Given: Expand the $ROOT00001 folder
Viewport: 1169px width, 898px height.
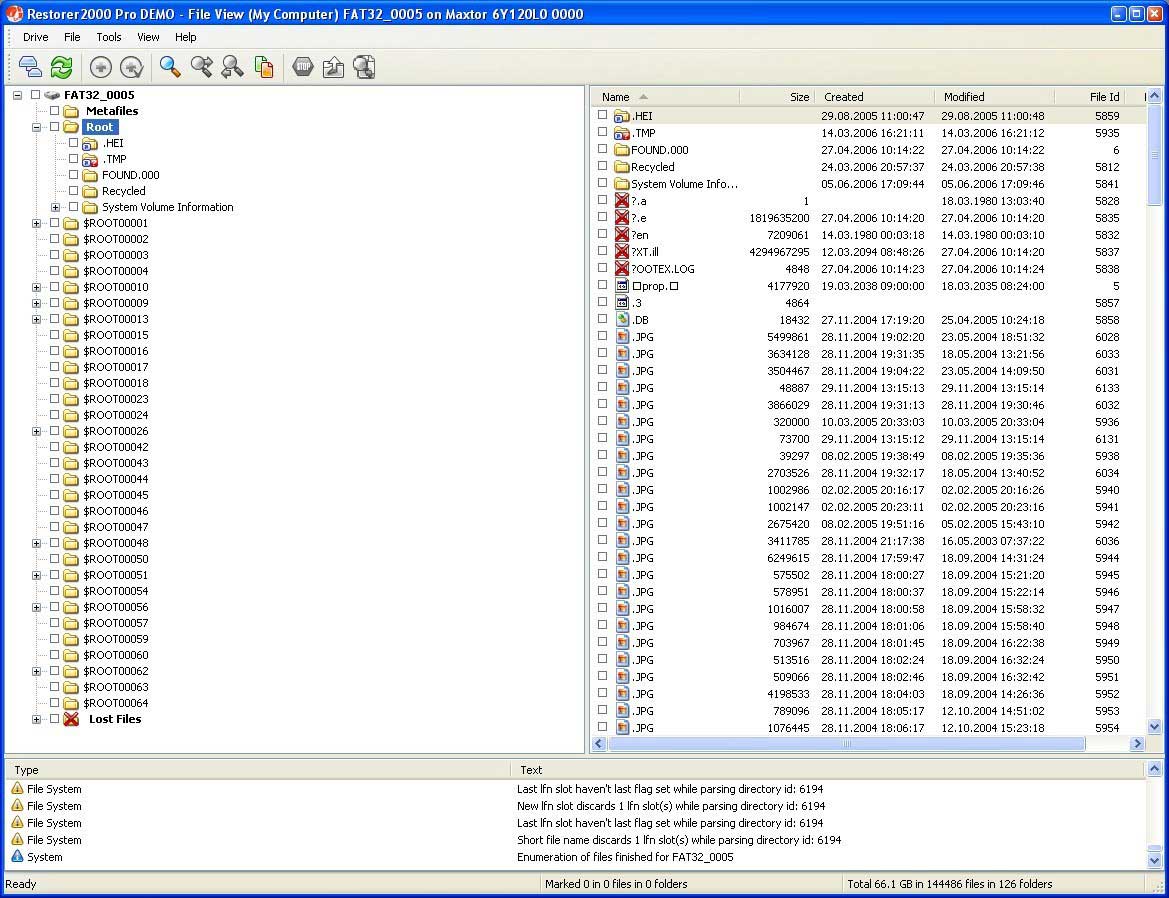Looking at the screenshot, I should [36, 224].
